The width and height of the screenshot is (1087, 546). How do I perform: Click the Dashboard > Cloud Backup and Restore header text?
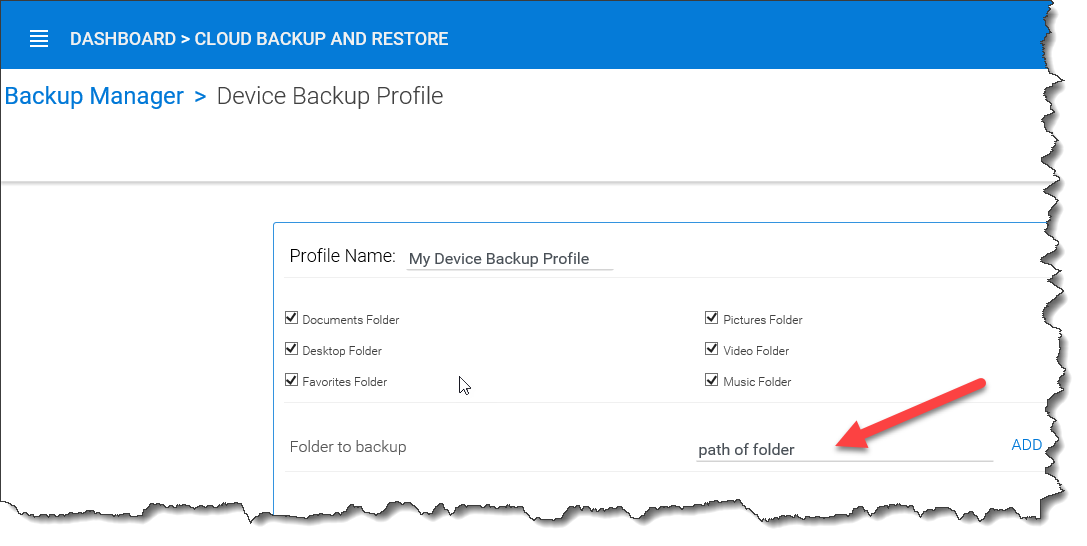click(x=259, y=39)
